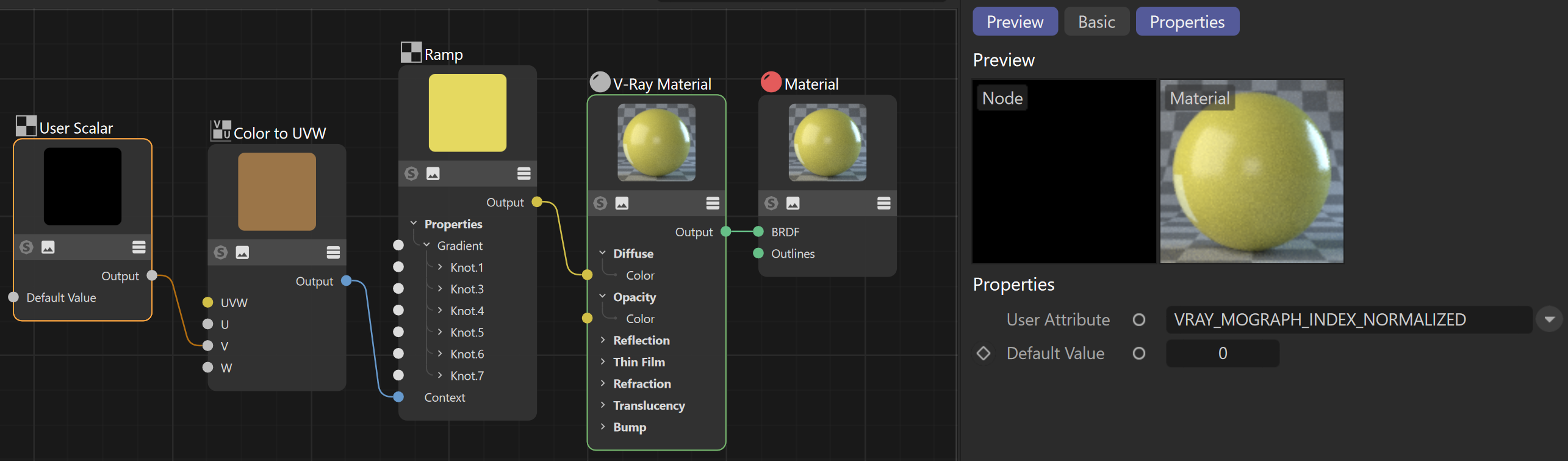Collapse the Opacity group in V-Ray Material
The width and height of the screenshot is (1568, 461).
[x=603, y=297]
